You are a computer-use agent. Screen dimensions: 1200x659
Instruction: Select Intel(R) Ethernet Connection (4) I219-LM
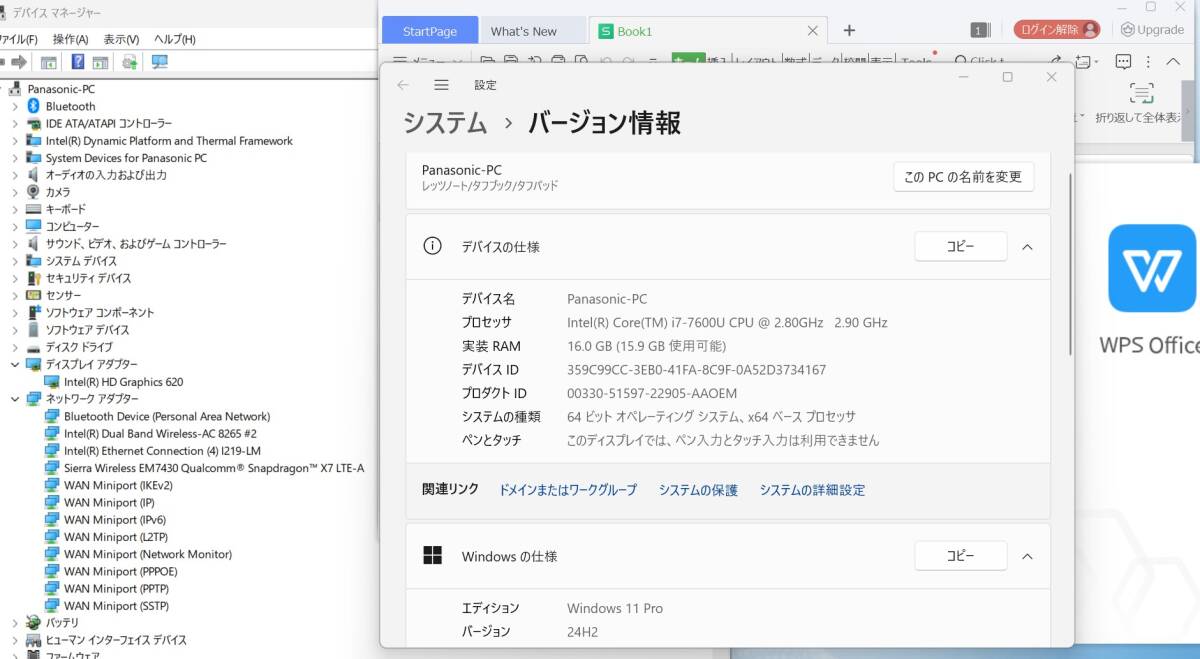(x=162, y=451)
